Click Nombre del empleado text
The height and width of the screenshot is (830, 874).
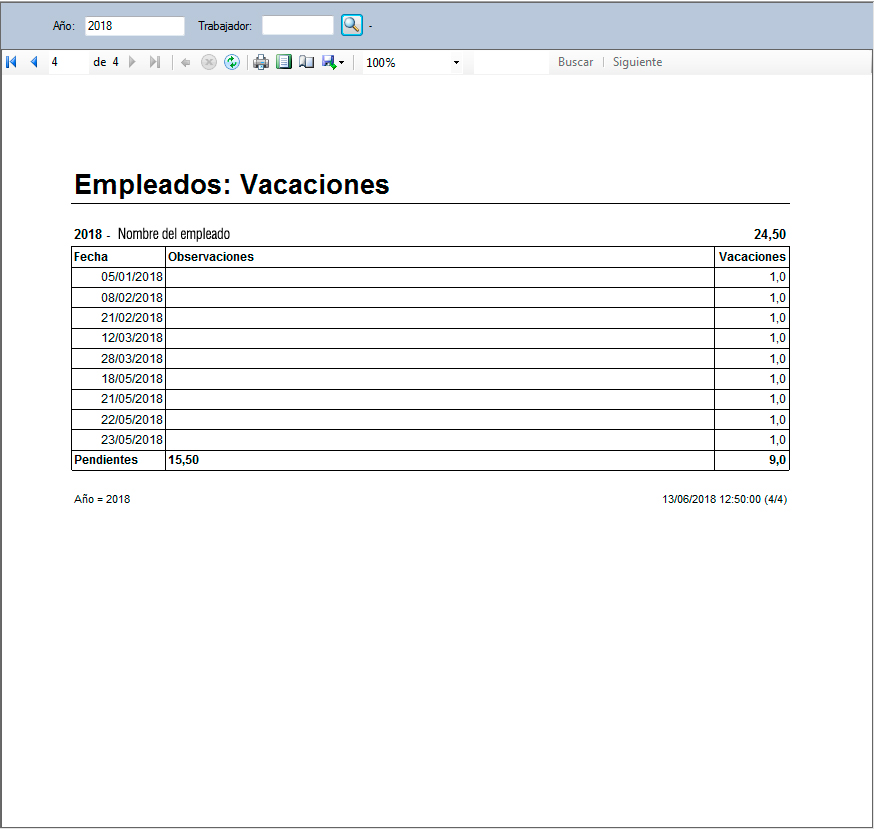click(x=174, y=234)
